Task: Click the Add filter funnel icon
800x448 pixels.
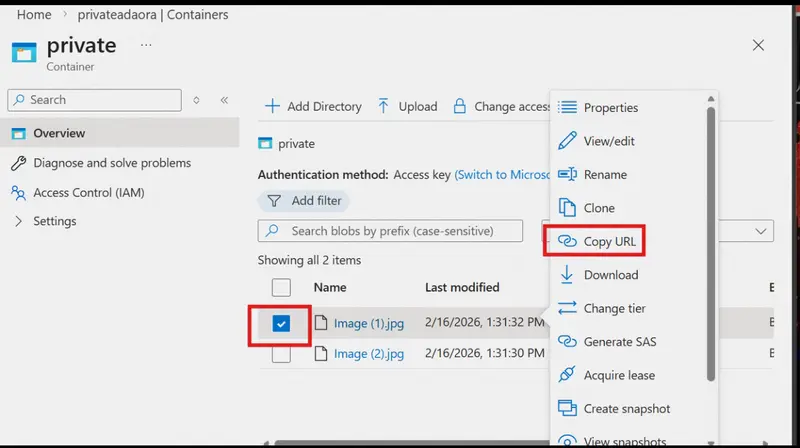Action: point(274,201)
